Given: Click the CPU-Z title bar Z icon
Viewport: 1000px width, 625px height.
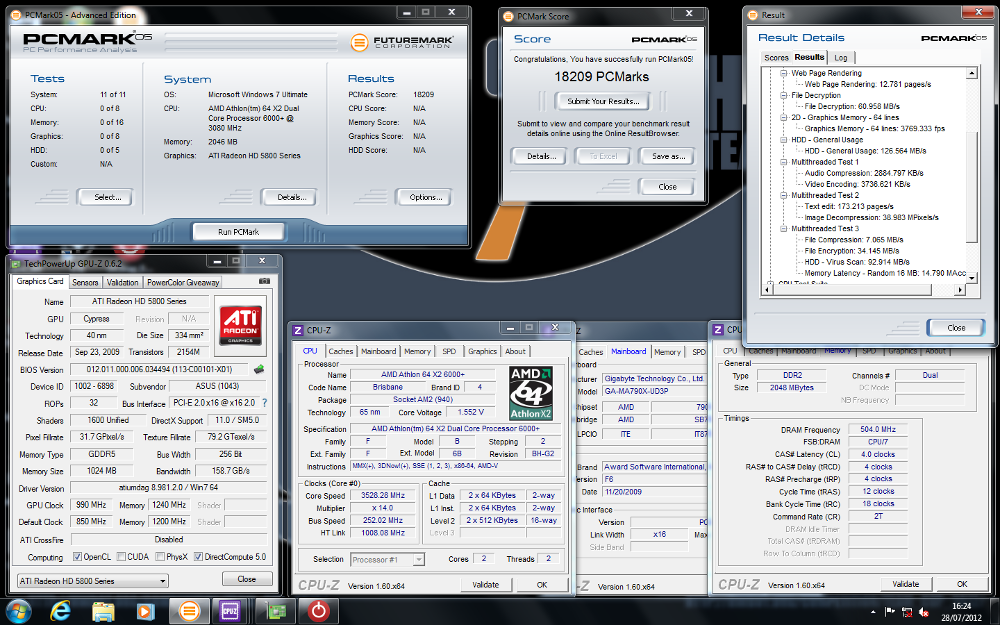Looking at the screenshot, I should [297, 330].
